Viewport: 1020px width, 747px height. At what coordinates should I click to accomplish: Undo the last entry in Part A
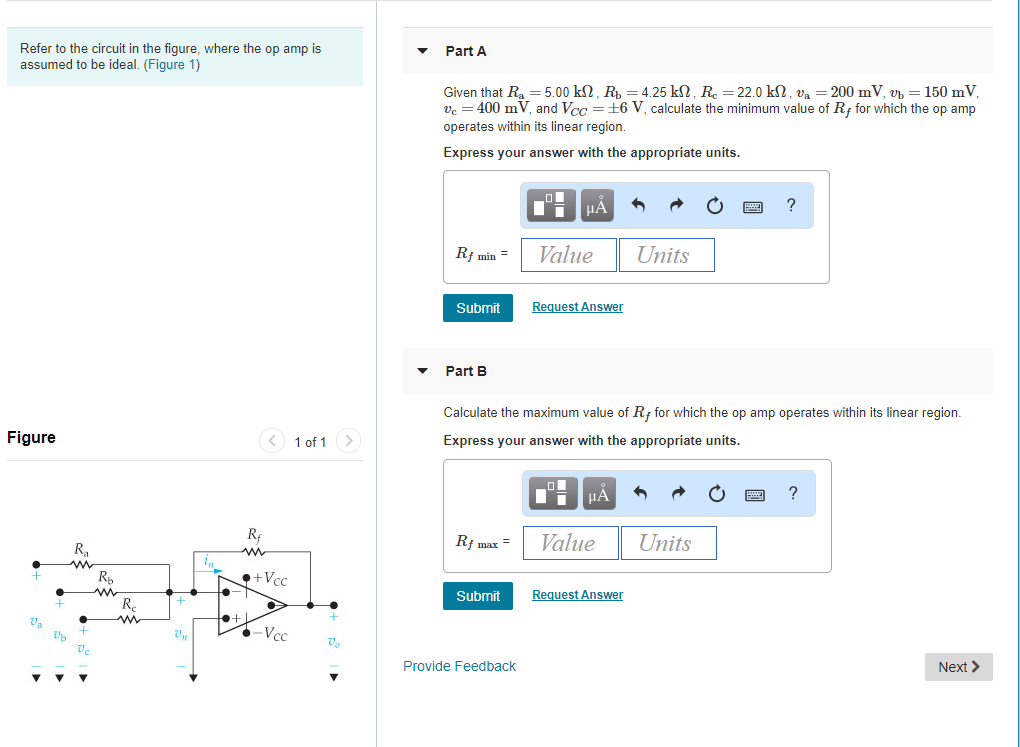pos(638,205)
